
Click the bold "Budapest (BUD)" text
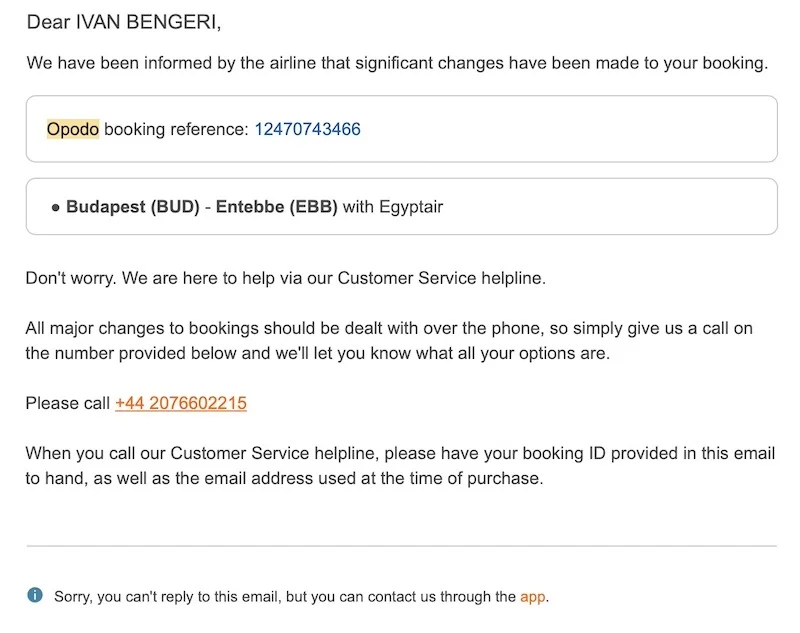pos(132,207)
